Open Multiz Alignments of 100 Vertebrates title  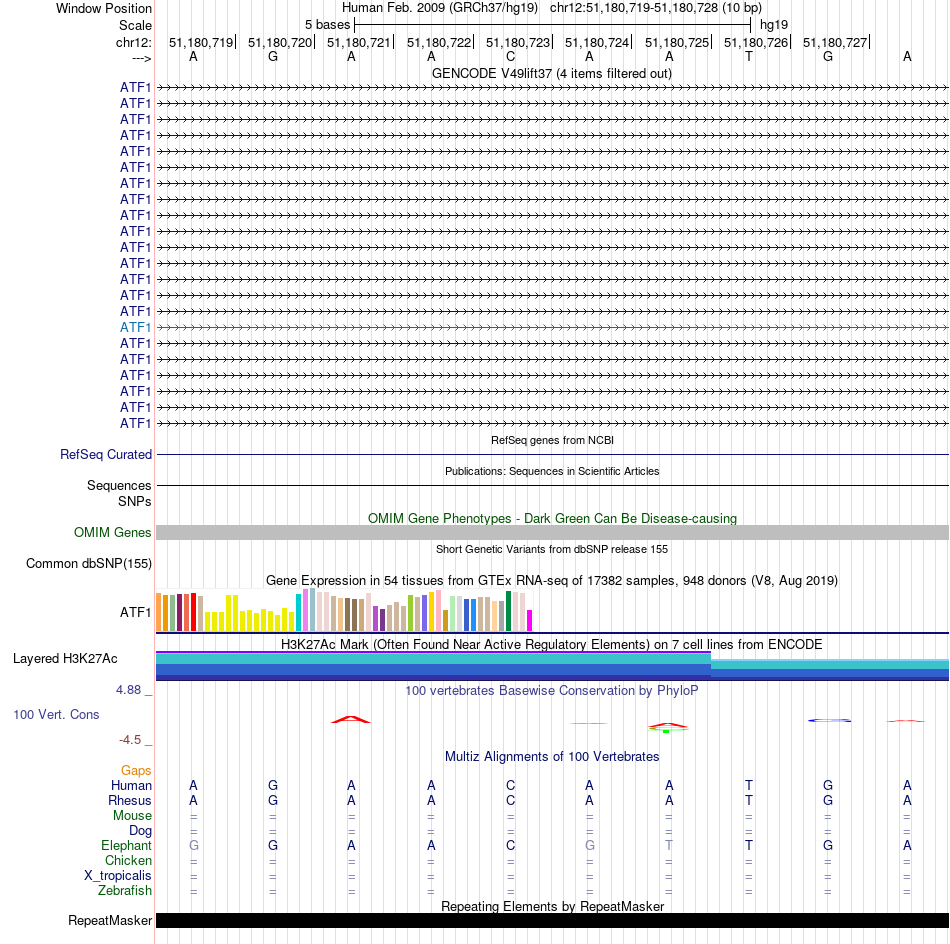[552, 757]
